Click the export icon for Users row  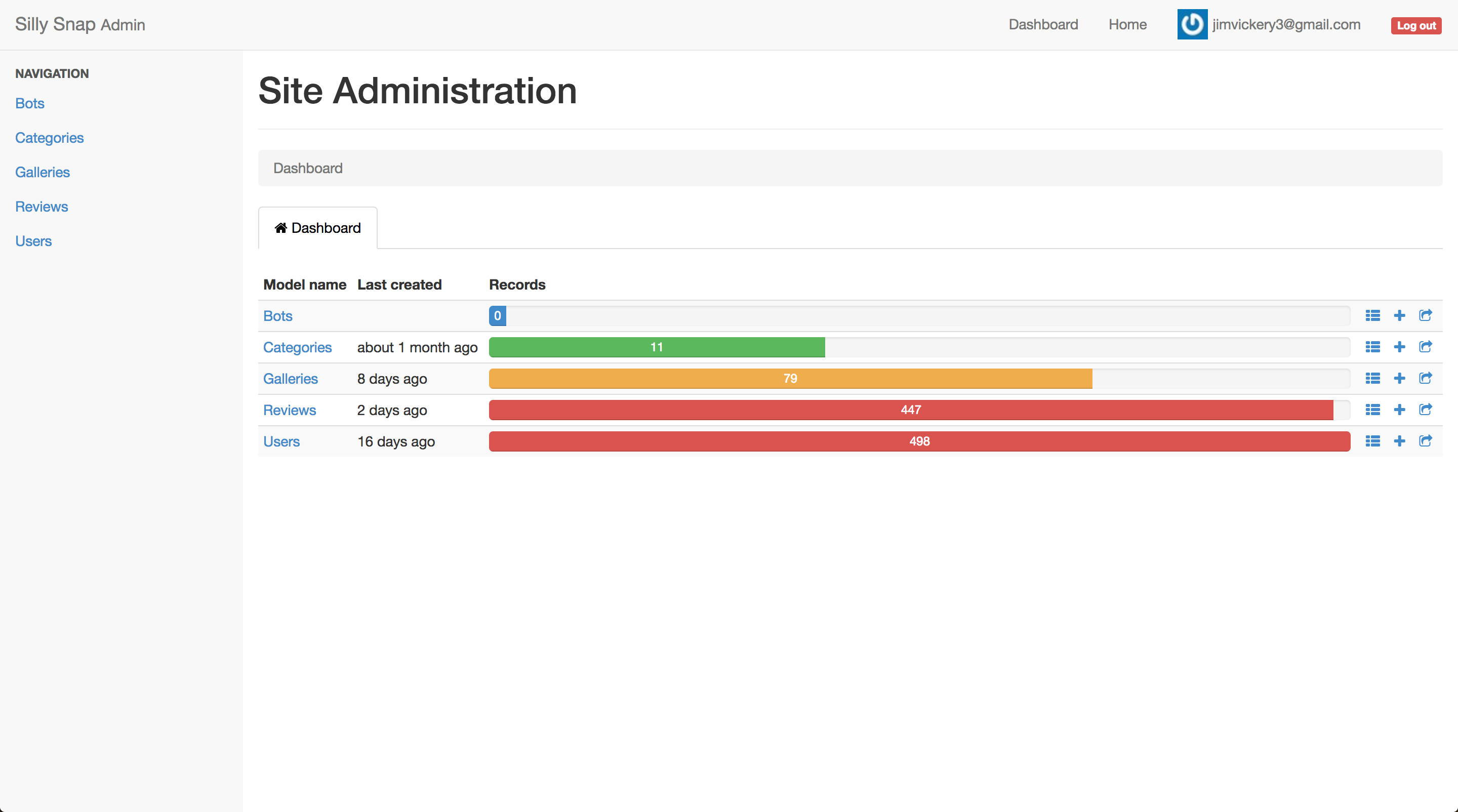coord(1425,441)
